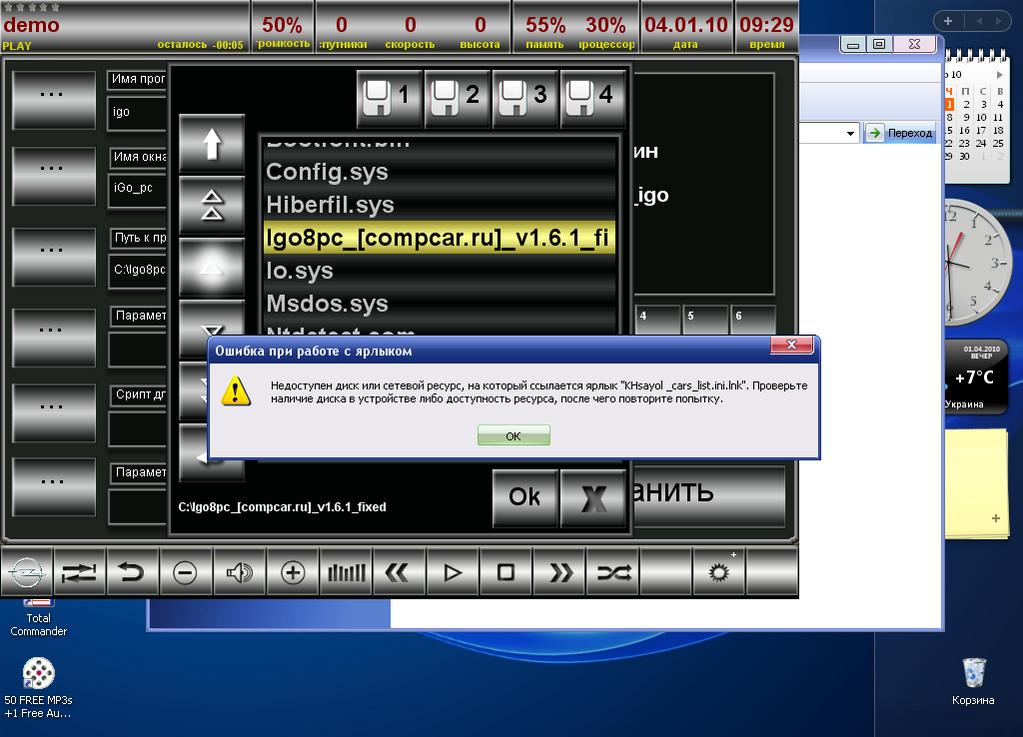Select Config.sys in the file list
1023x737 pixels.
(327, 172)
